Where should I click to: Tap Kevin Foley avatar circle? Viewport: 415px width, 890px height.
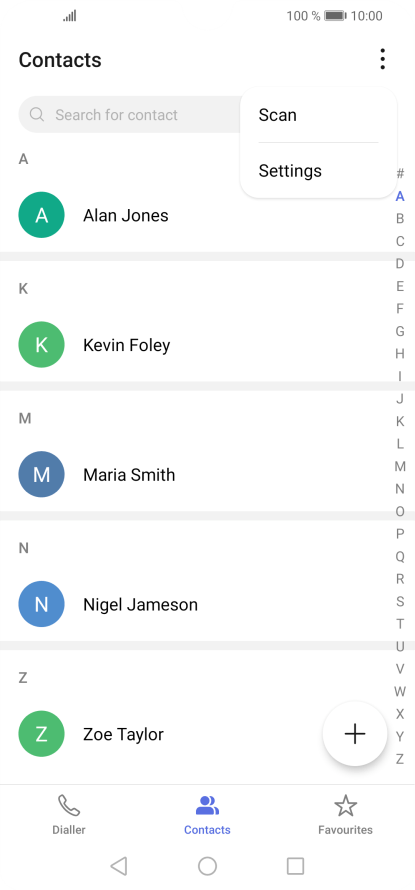(x=41, y=345)
